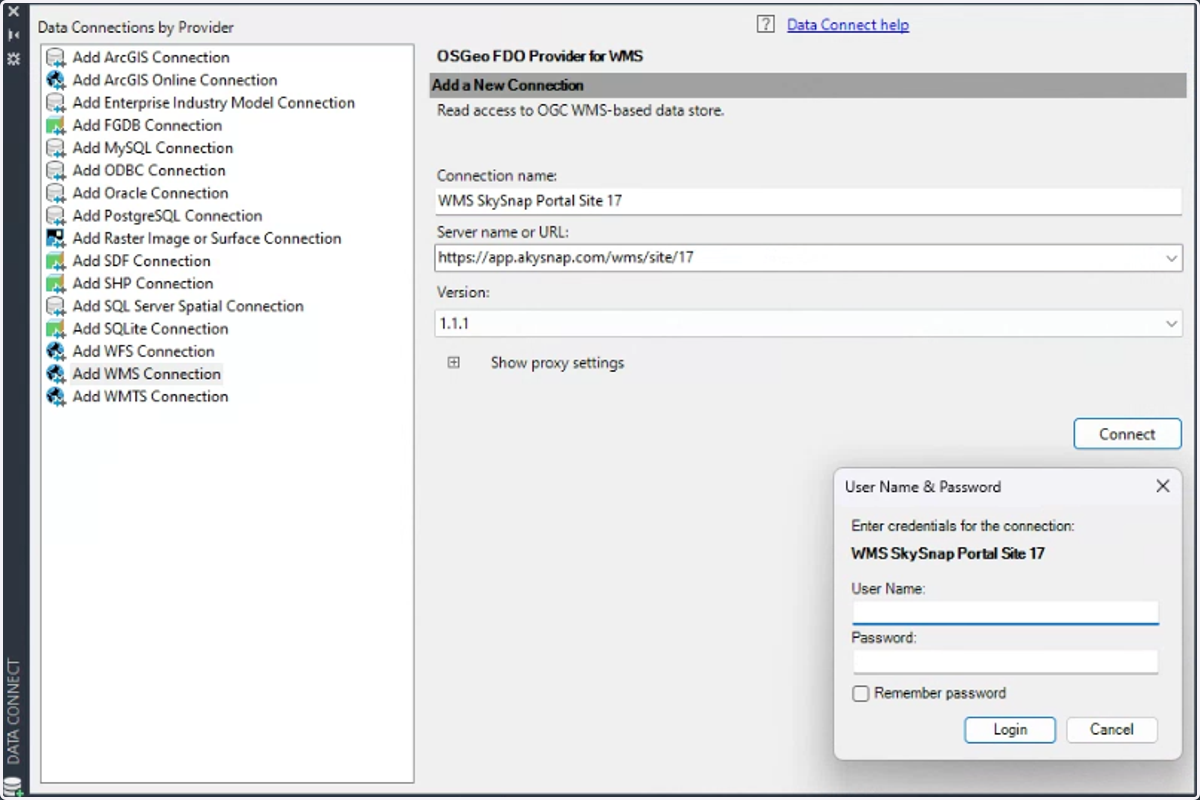Image resolution: width=1200 pixels, height=800 pixels.
Task: Select Add FGDB Connection text
Action: 147,126
